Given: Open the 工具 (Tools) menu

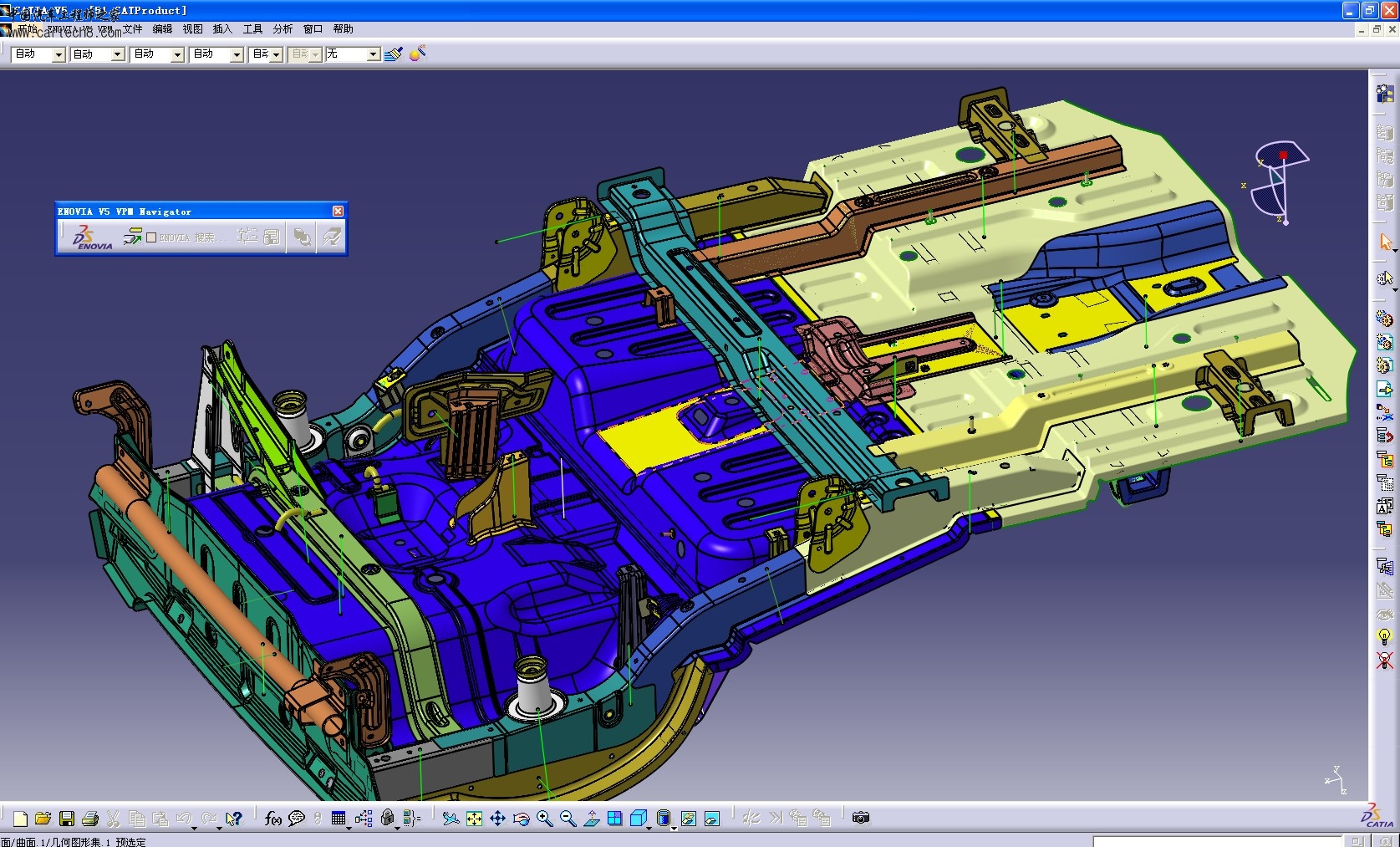Looking at the screenshot, I should pos(252,29).
